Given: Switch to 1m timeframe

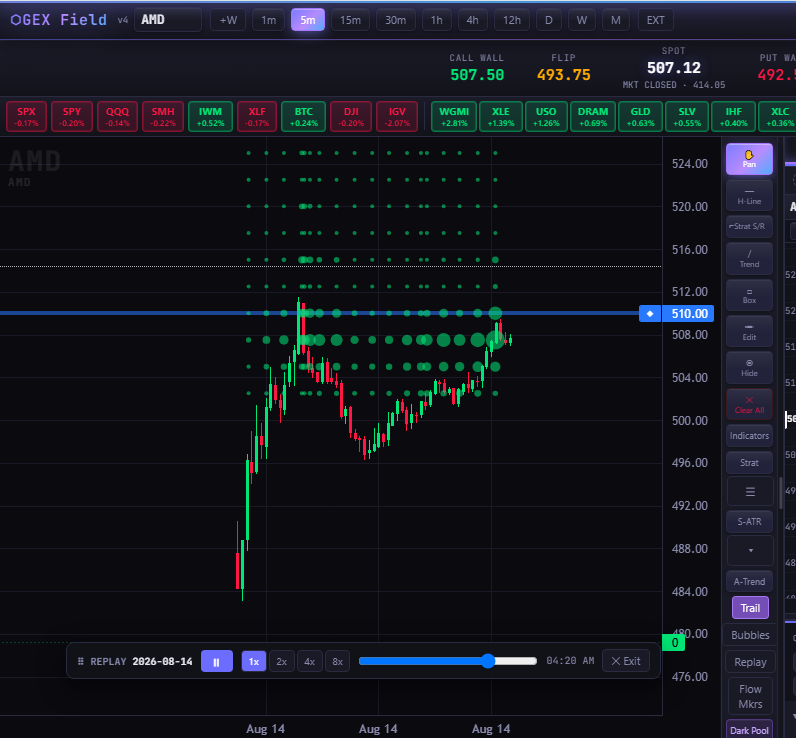Looking at the screenshot, I should [x=269, y=20].
